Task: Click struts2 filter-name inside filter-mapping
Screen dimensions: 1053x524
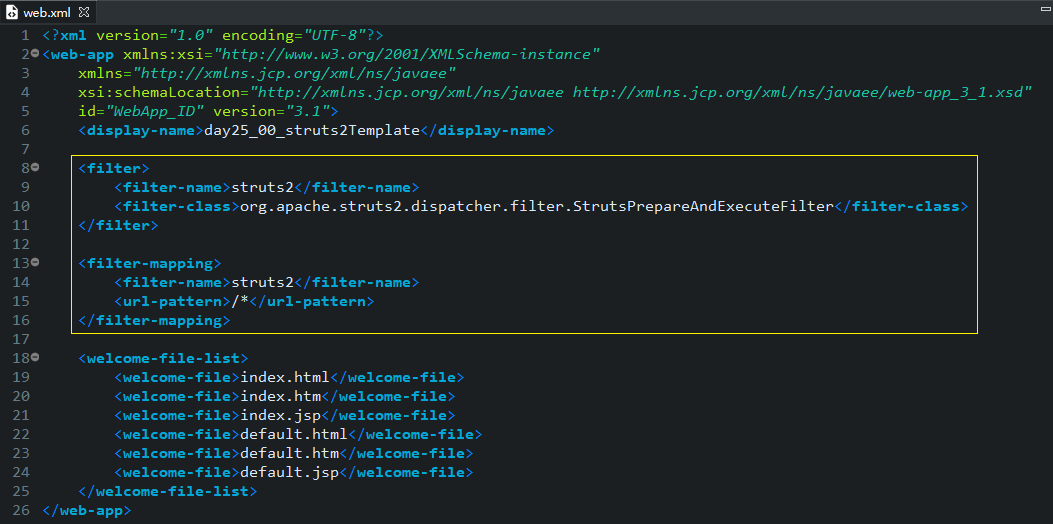Action: (x=263, y=282)
